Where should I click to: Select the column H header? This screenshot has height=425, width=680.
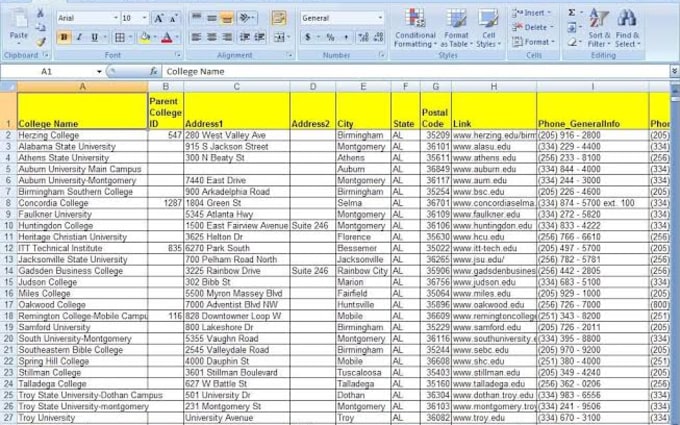click(494, 87)
